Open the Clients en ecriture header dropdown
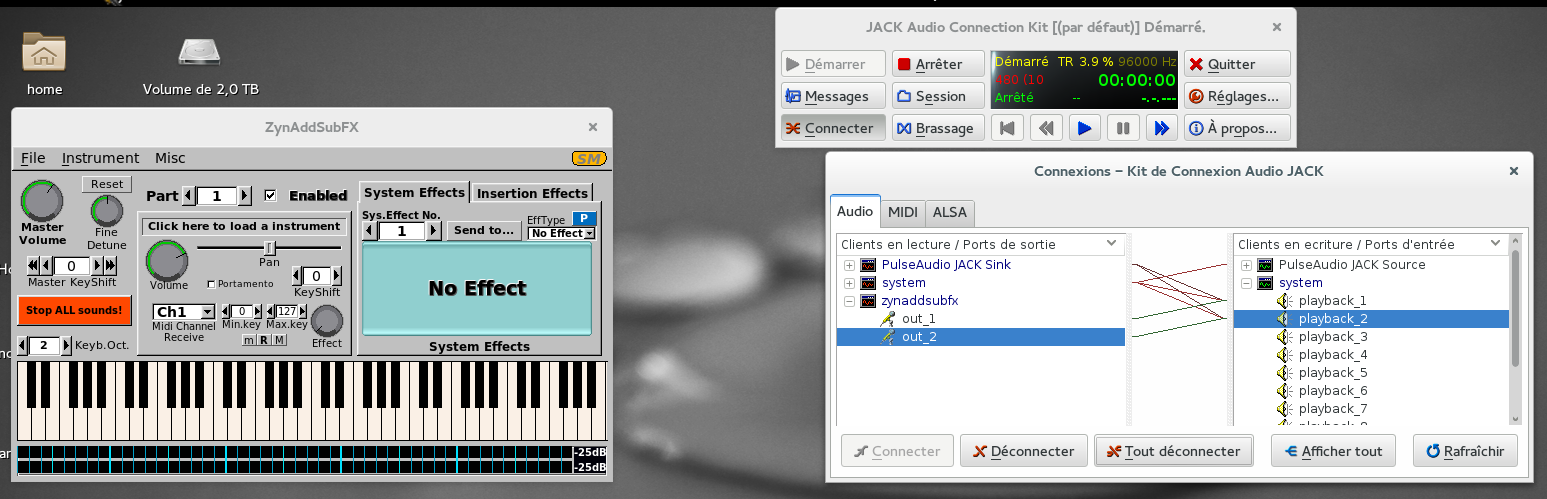Image resolution: width=1547 pixels, height=499 pixels. pyautogui.click(x=1497, y=244)
